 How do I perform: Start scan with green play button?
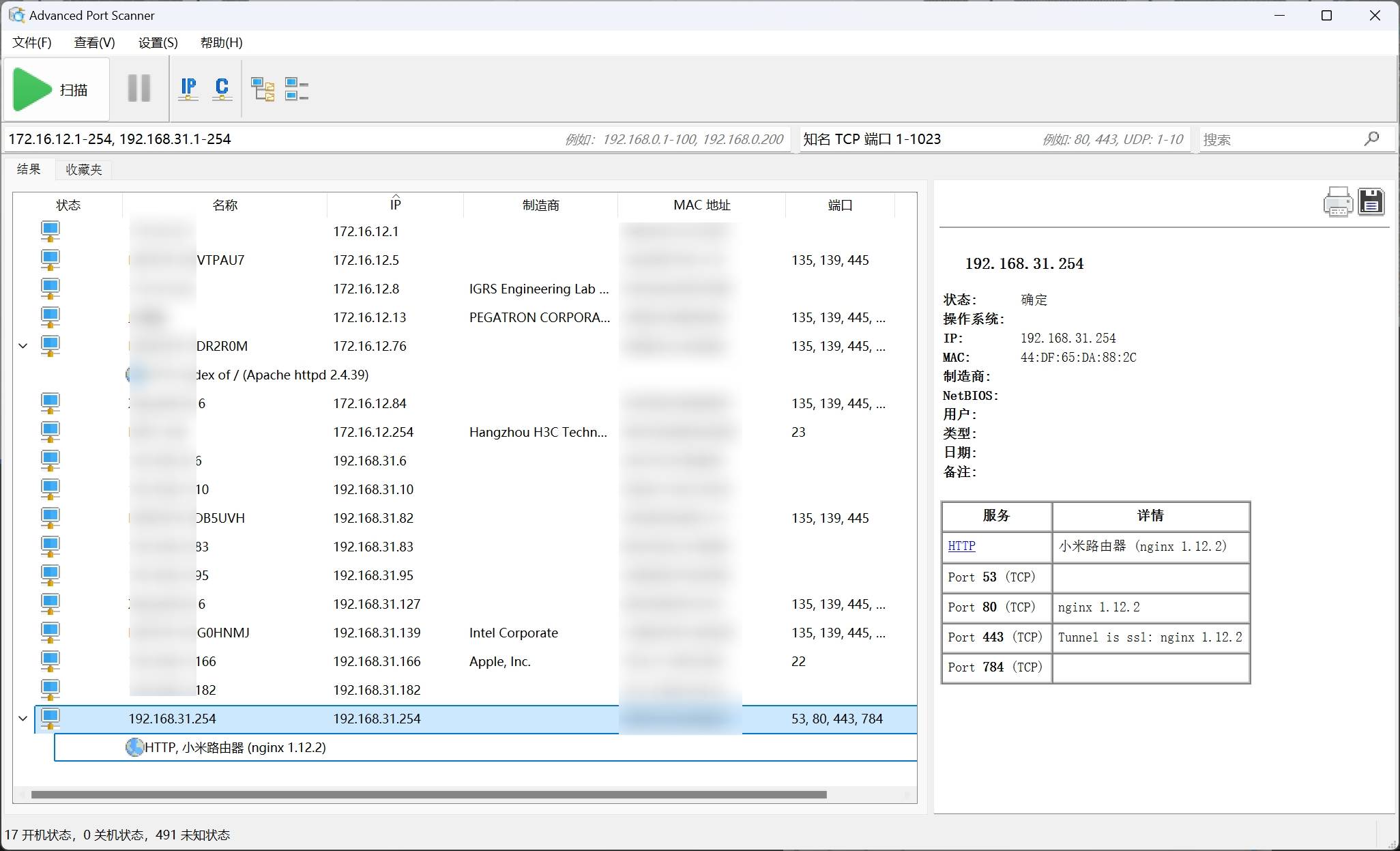(x=33, y=89)
